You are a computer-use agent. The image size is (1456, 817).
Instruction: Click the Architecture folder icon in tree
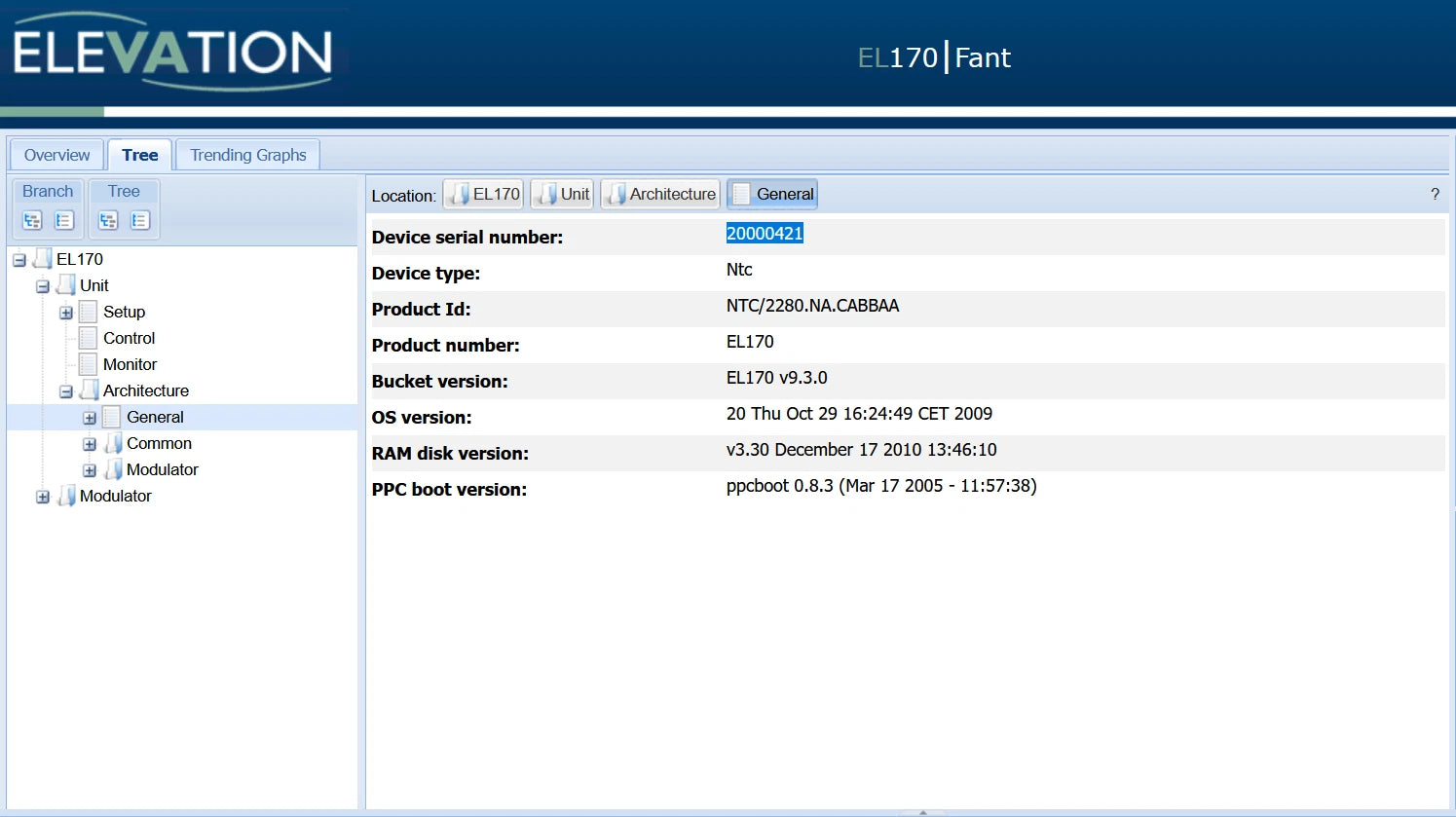pyautogui.click(x=89, y=390)
